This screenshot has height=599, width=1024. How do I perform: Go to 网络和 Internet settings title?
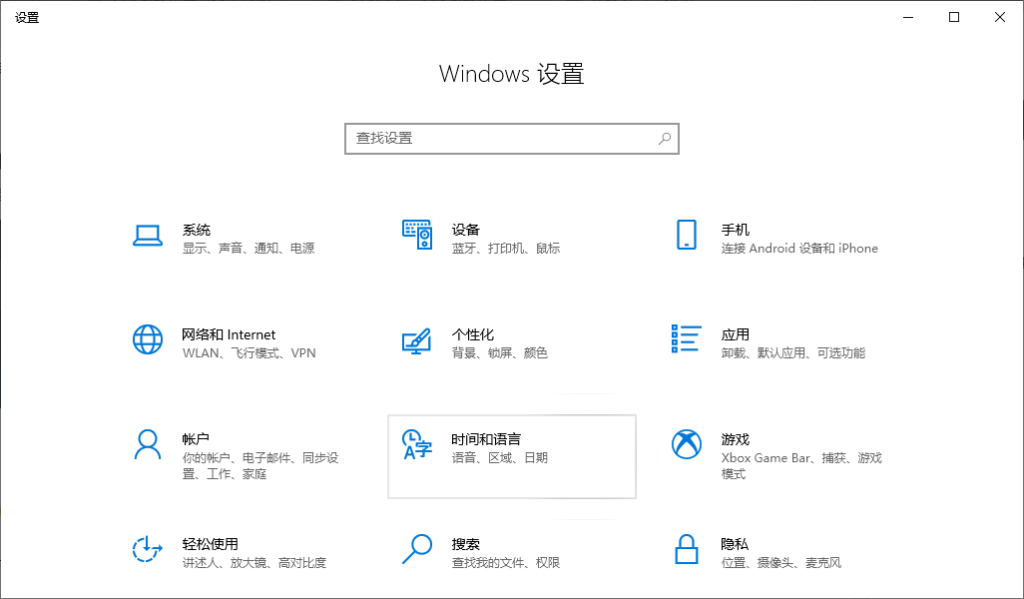pos(229,334)
